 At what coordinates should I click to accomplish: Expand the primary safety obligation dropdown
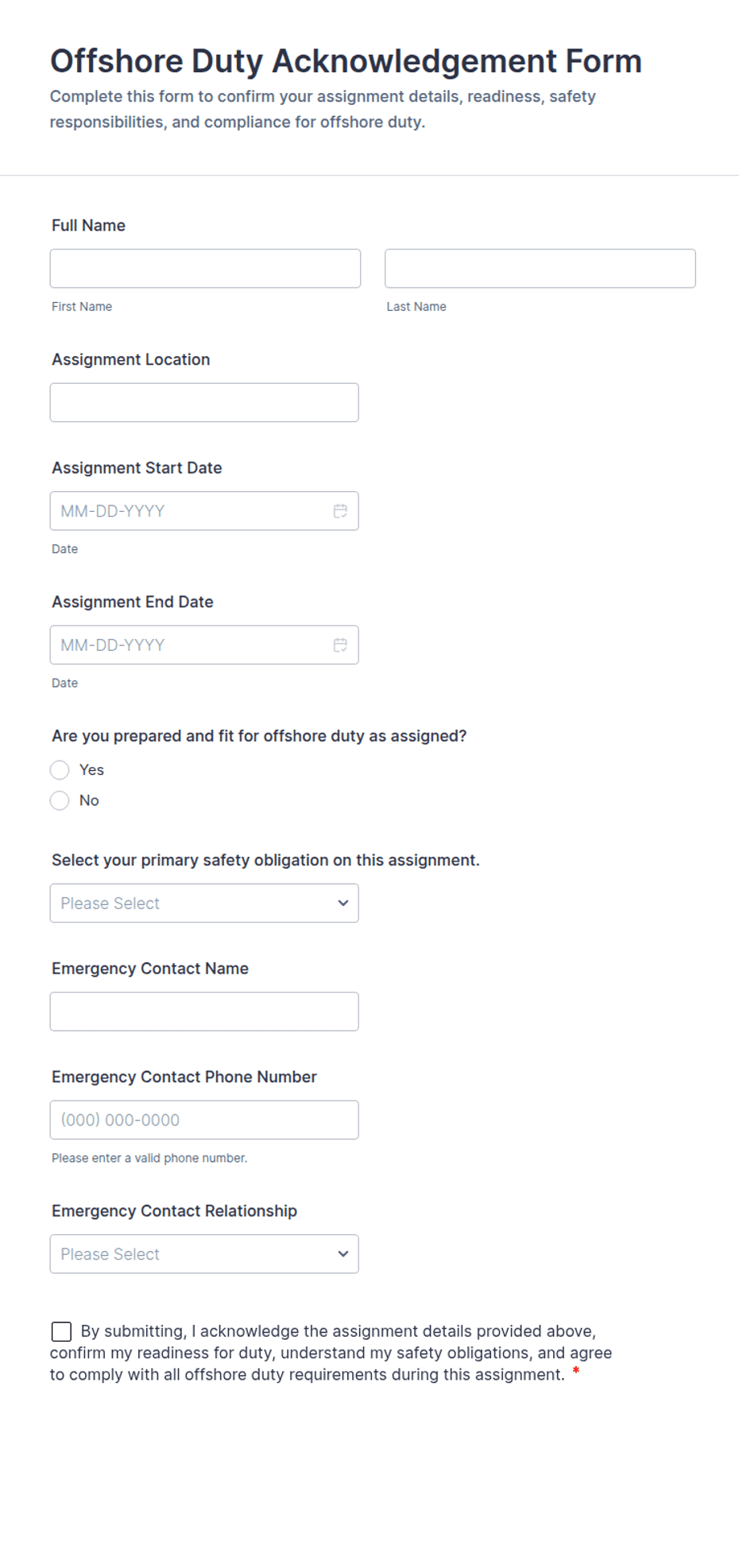pyautogui.click(x=204, y=904)
